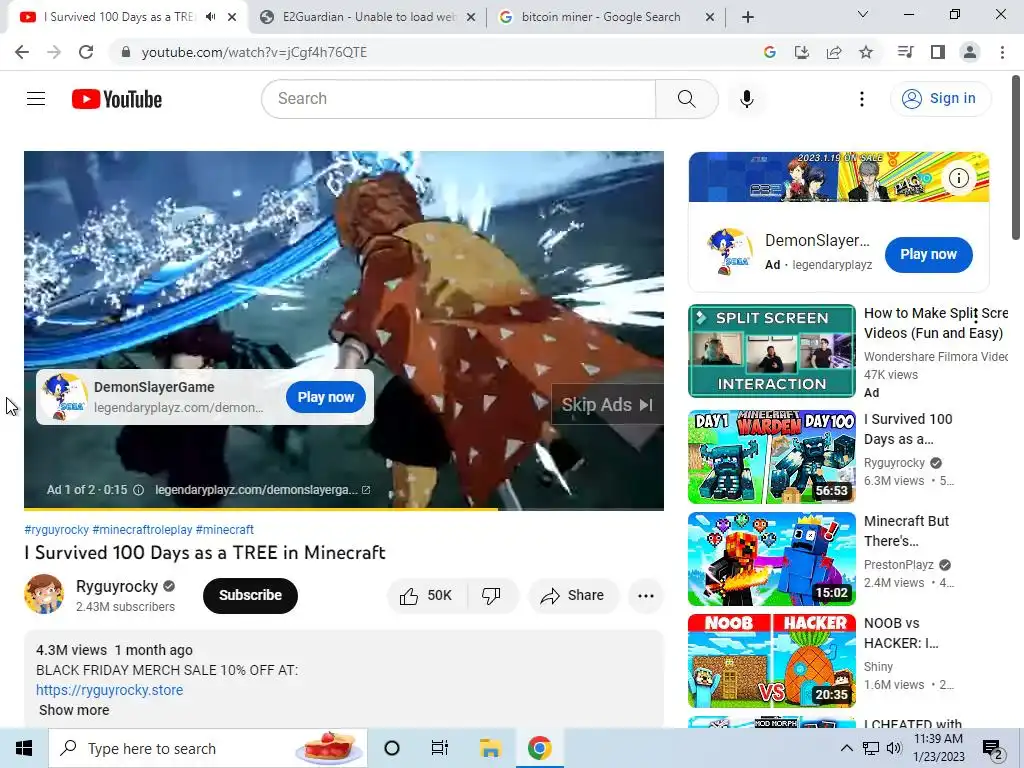Close the E2Guardian tab
Image resolution: width=1024 pixels, height=768 pixels.
[471, 18]
